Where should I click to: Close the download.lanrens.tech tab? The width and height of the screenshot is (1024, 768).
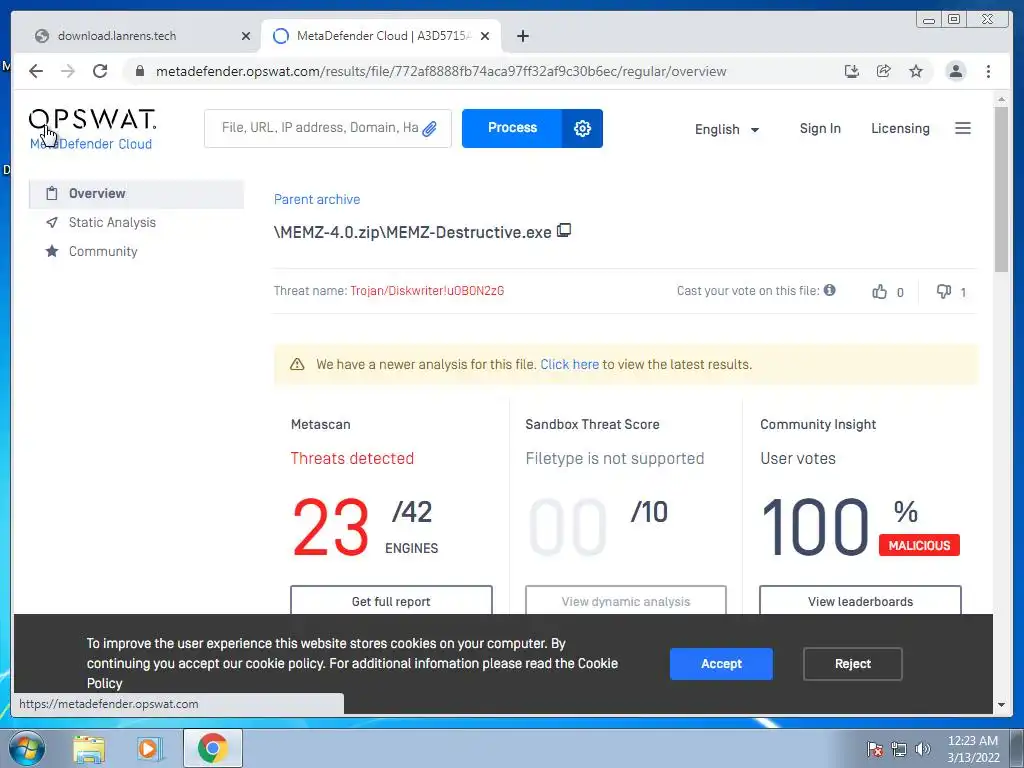(x=246, y=36)
